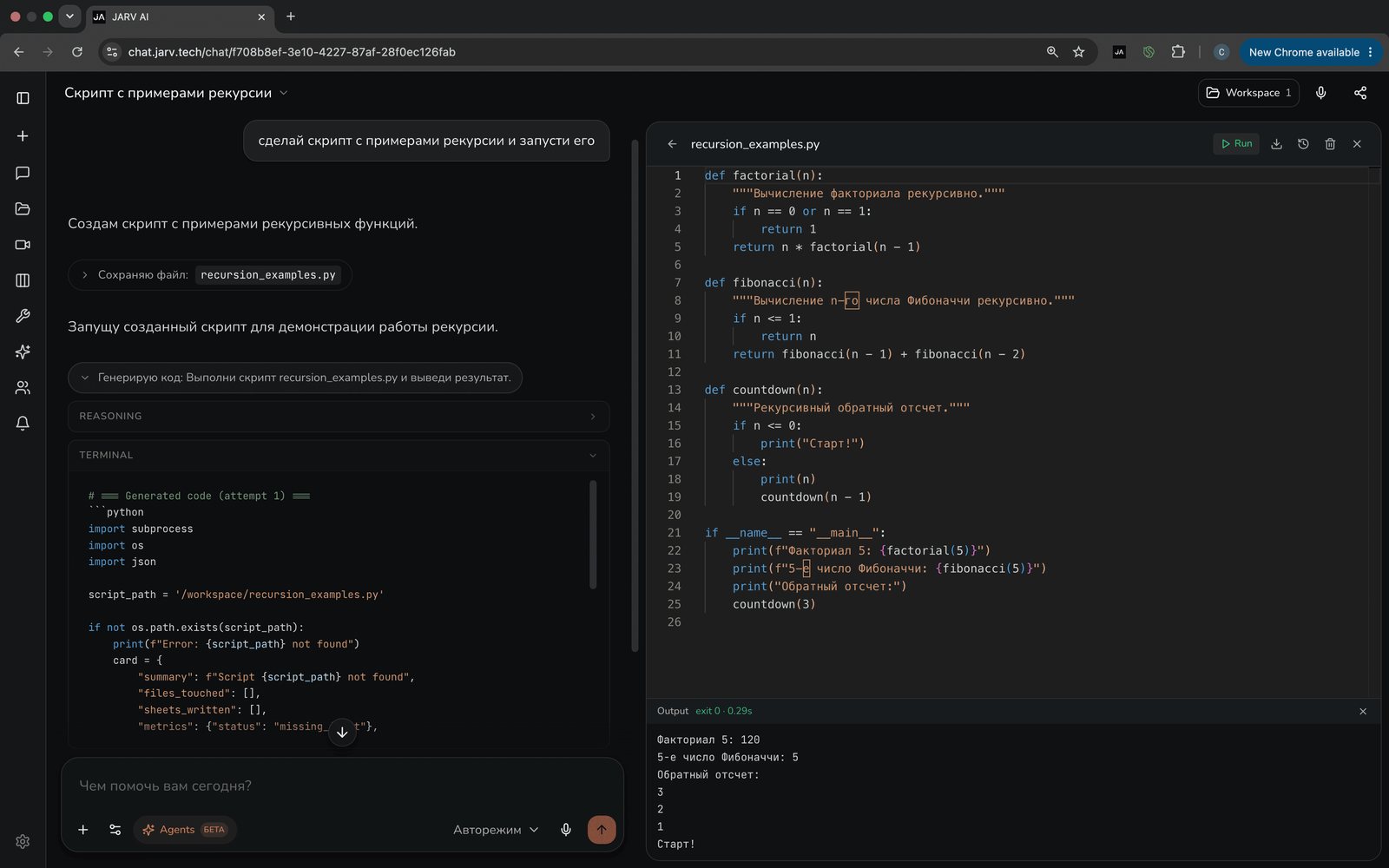The height and width of the screenshot is (868, 1389).
Task: Click New Chrome available update button
Action: [x=1310, y=52]
